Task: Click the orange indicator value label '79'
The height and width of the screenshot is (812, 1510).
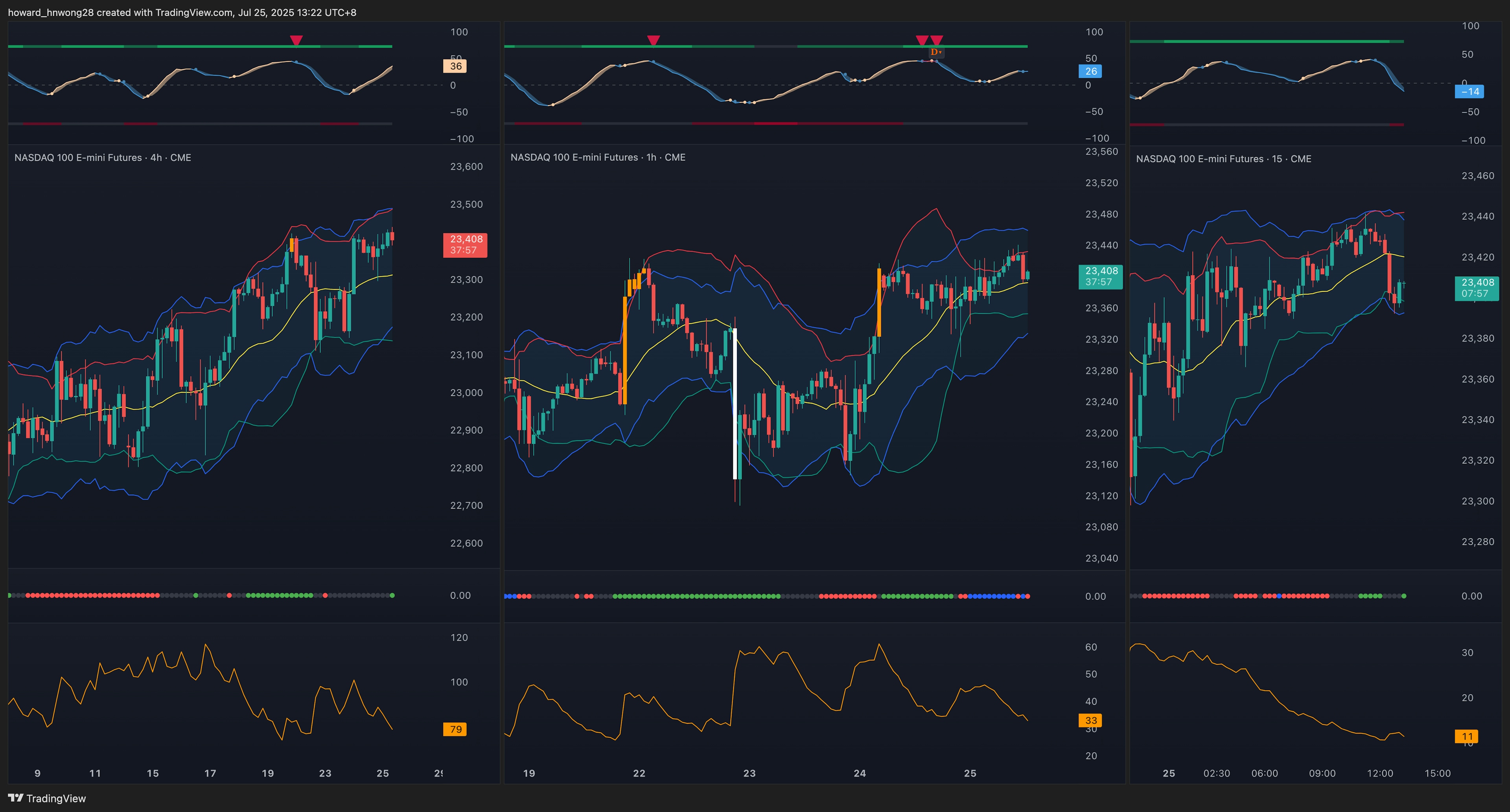Action: [x=455, y=729]
